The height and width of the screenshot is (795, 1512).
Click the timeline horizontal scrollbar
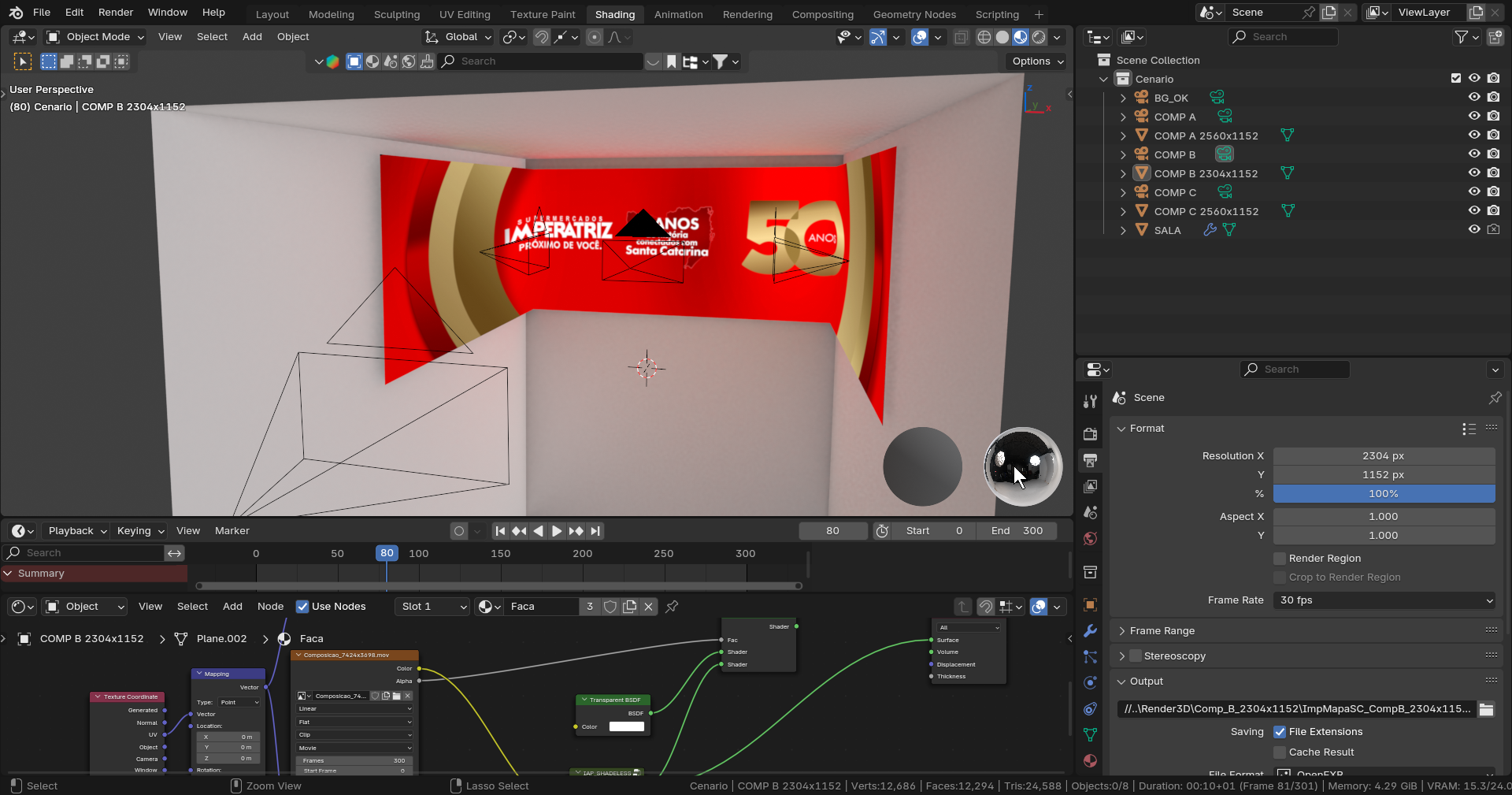[499, 586]
